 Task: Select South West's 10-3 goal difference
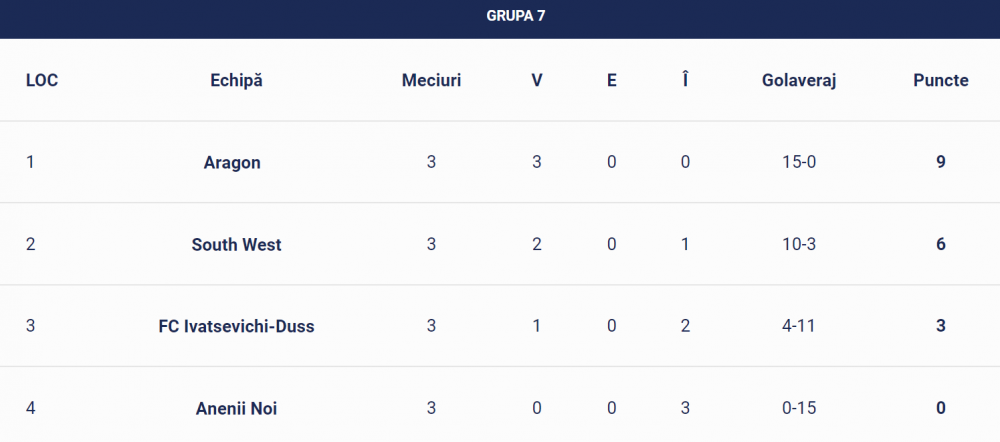[x=799, y=244]
